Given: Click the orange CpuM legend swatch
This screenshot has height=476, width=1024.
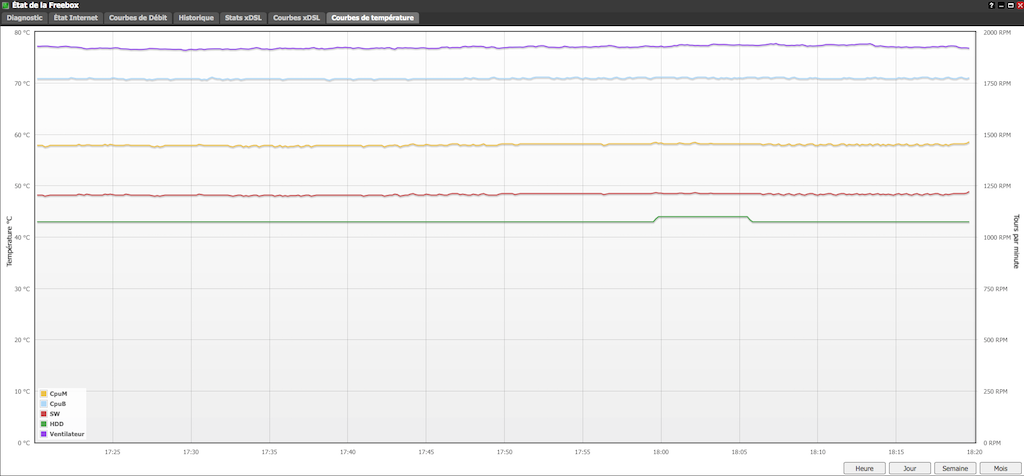Looking at the screenshot, I should click(43, 394).
